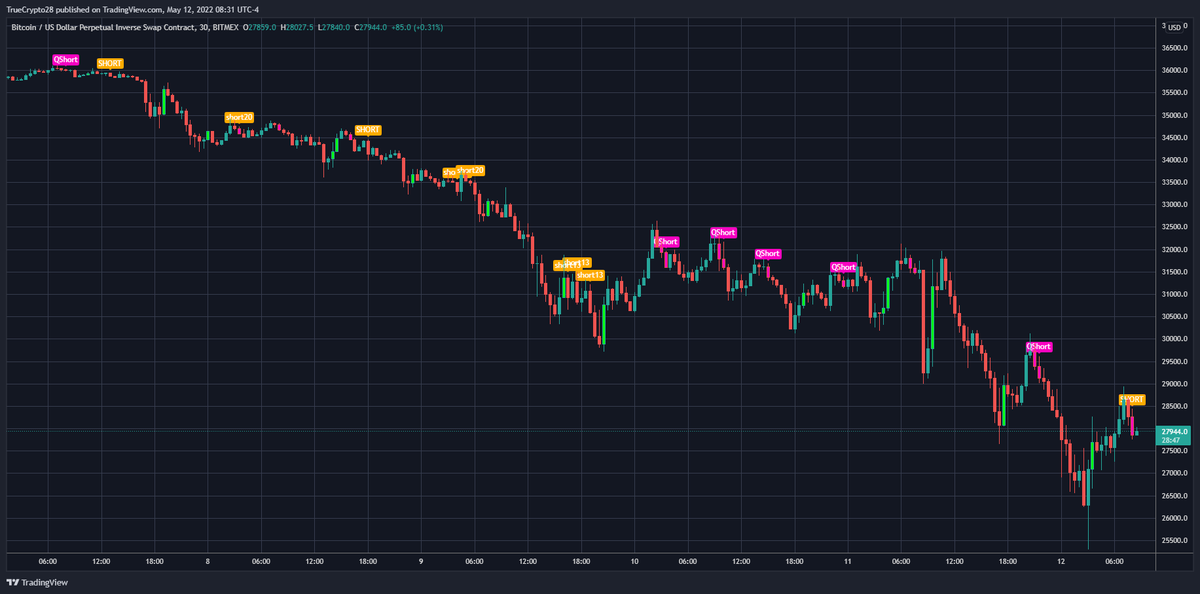The height and width of the screenshot is (594, 1200).
Task: Click the 27500.0 price scale label
Action: pos(1174,451)
